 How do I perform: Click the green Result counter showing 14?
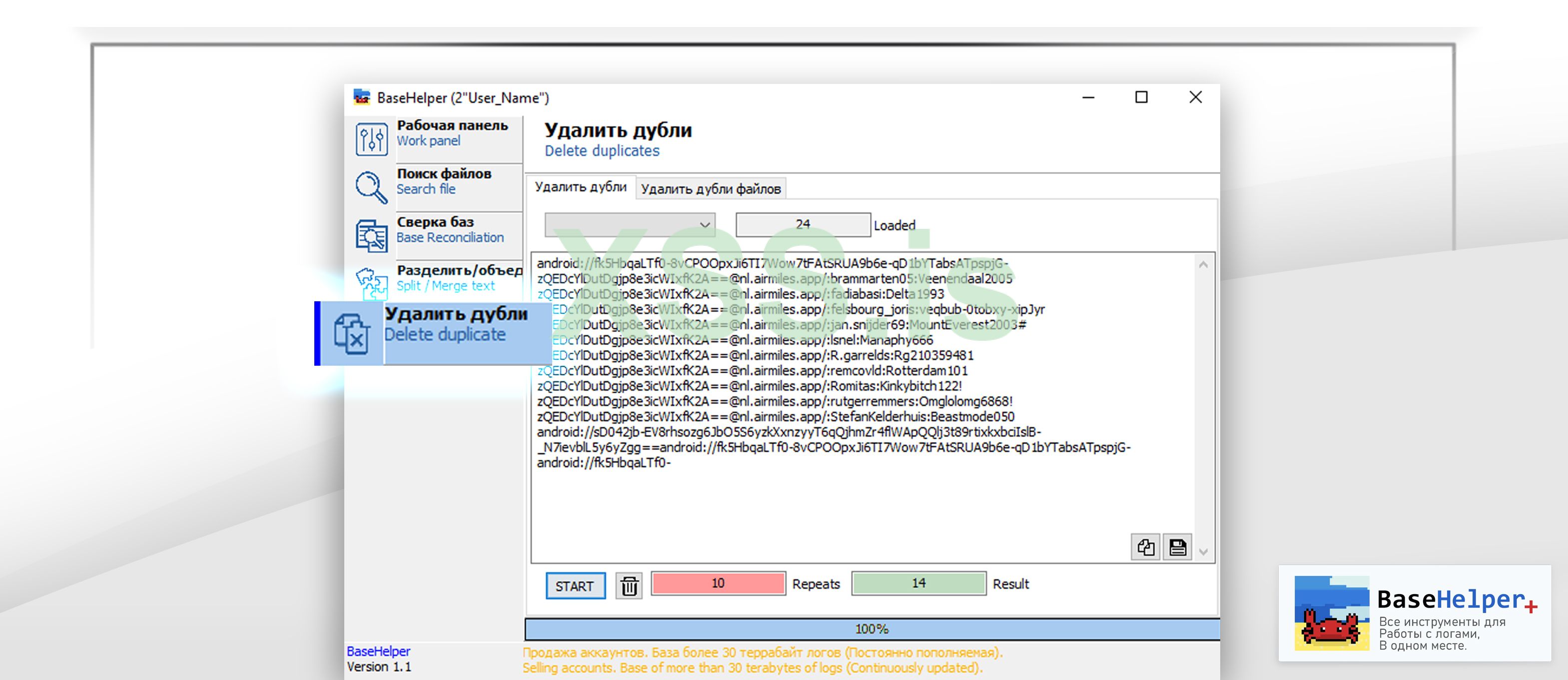(x=918, y=583)
